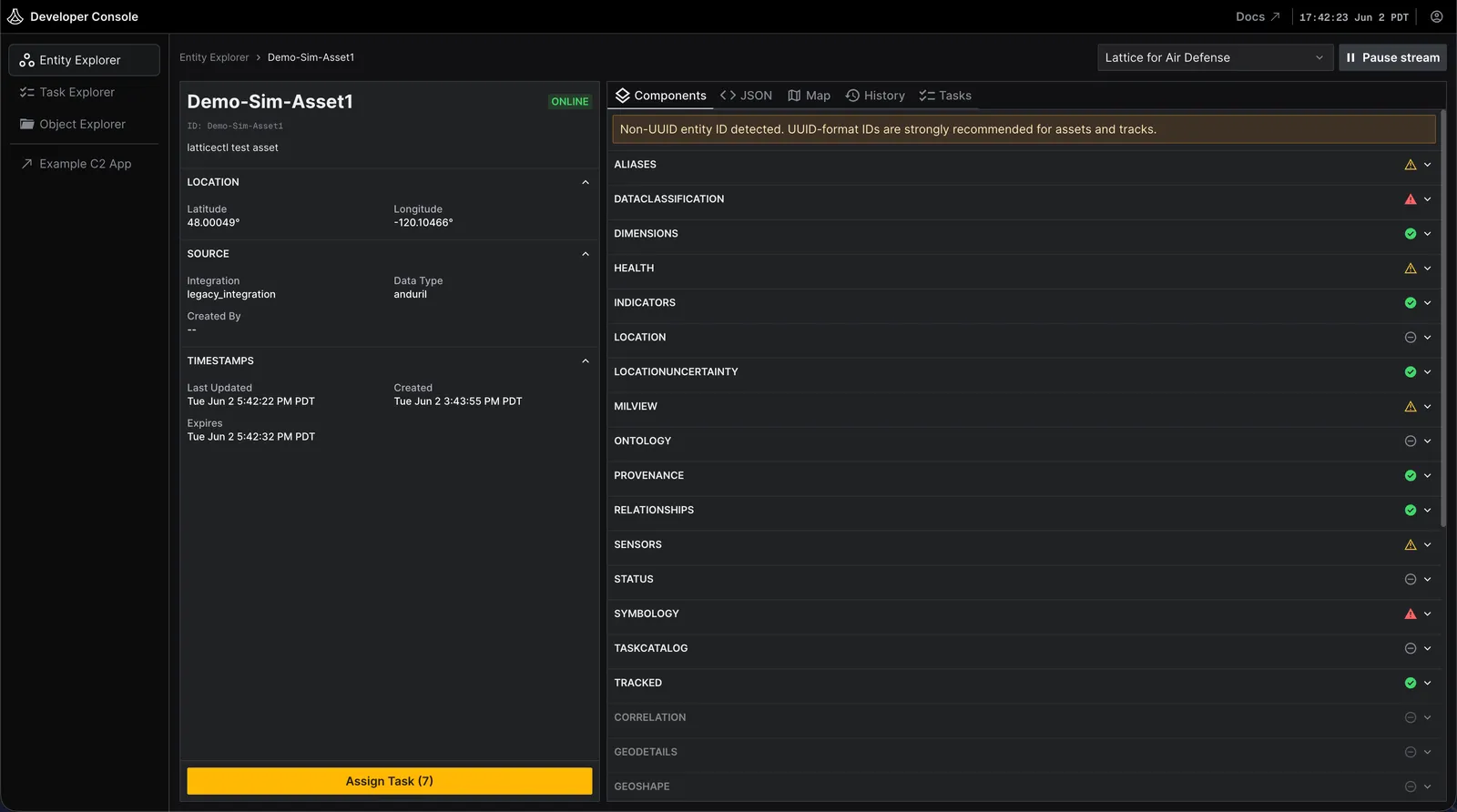Click the DATACLASSIFICATION red error icon
This screenshot has width=1457, height=812.
pos(1411,199)
